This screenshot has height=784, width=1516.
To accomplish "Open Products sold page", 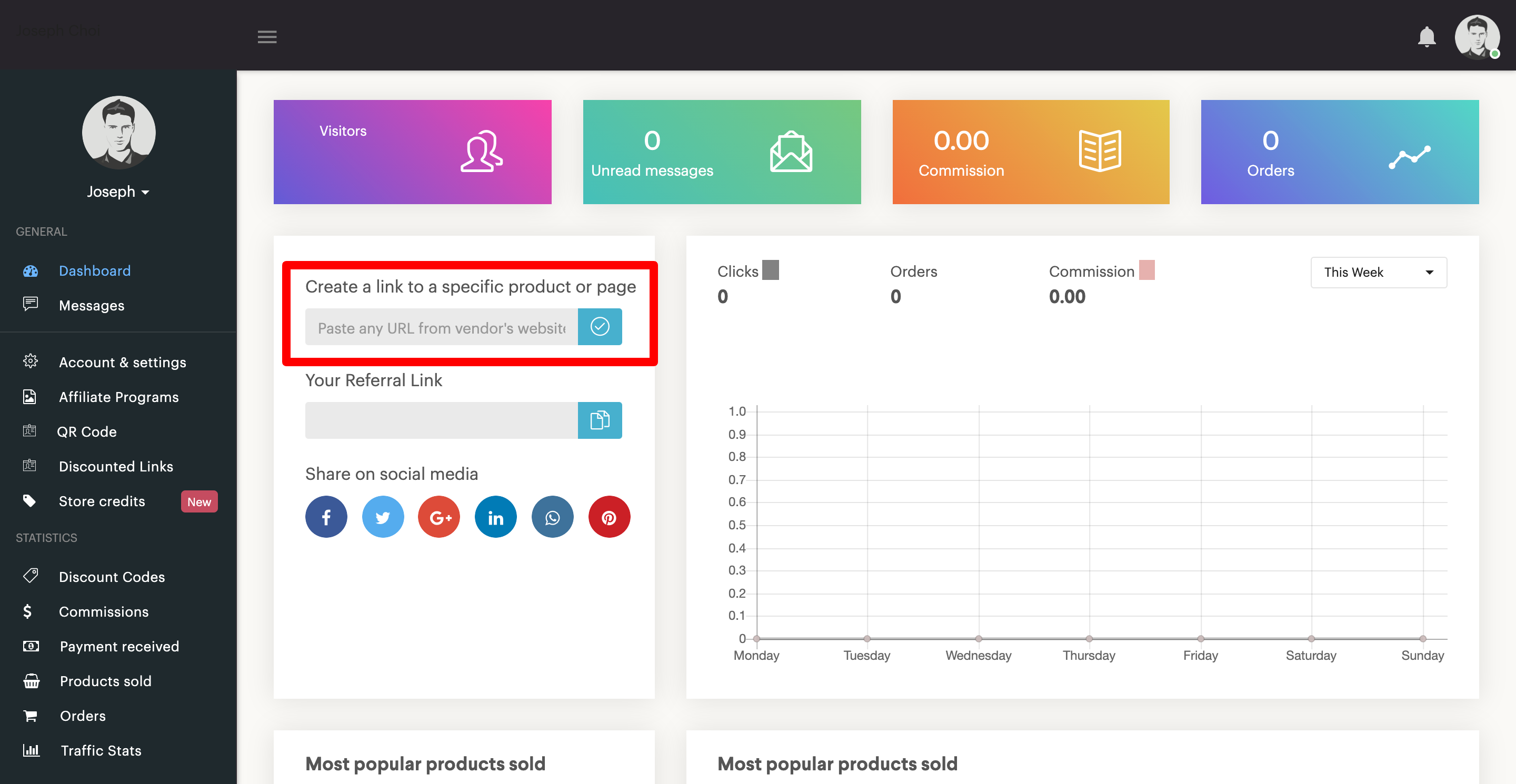I will pos(106,681).
